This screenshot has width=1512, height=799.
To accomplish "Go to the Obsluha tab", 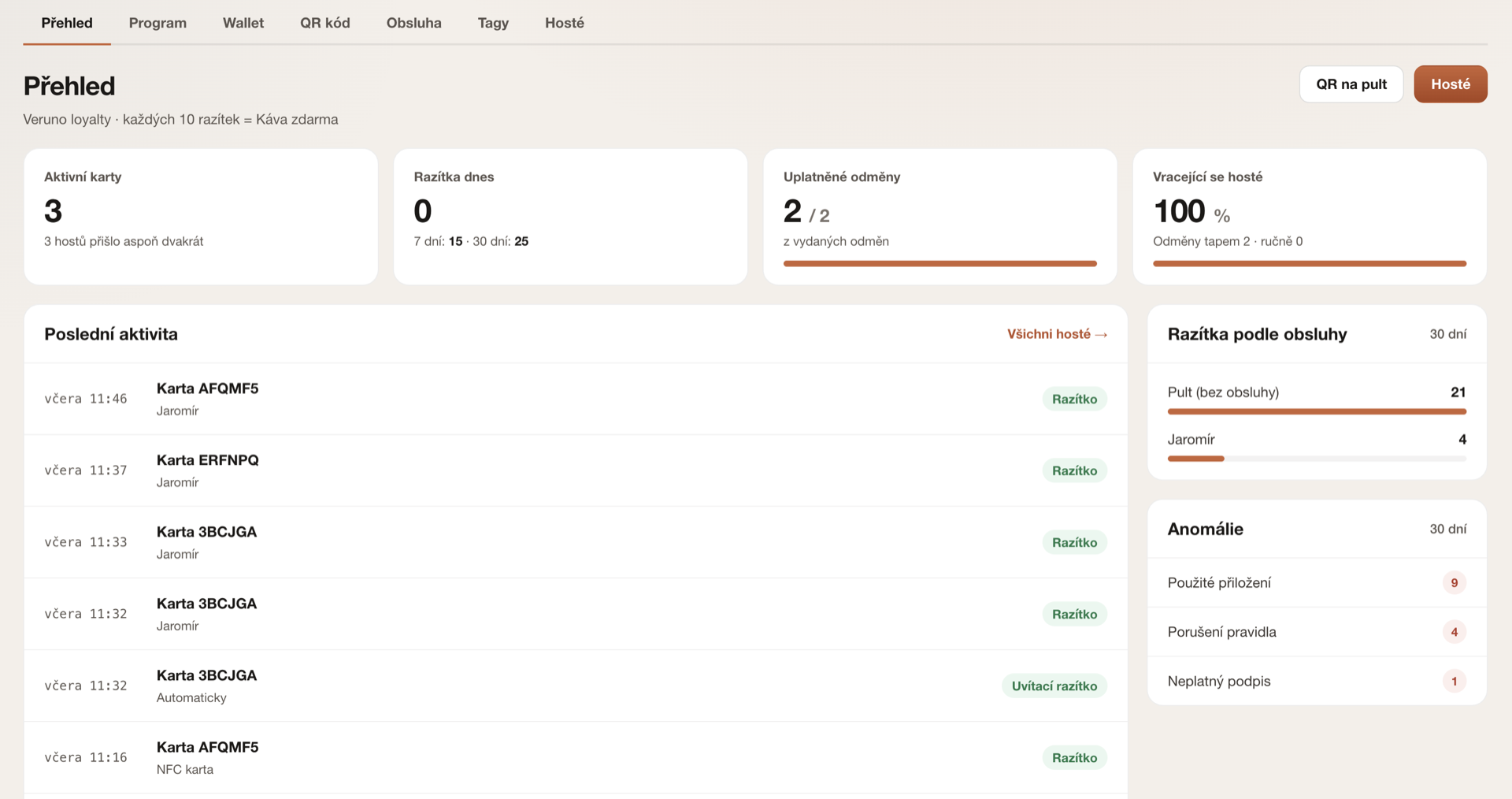I will (x=413, y=23).
